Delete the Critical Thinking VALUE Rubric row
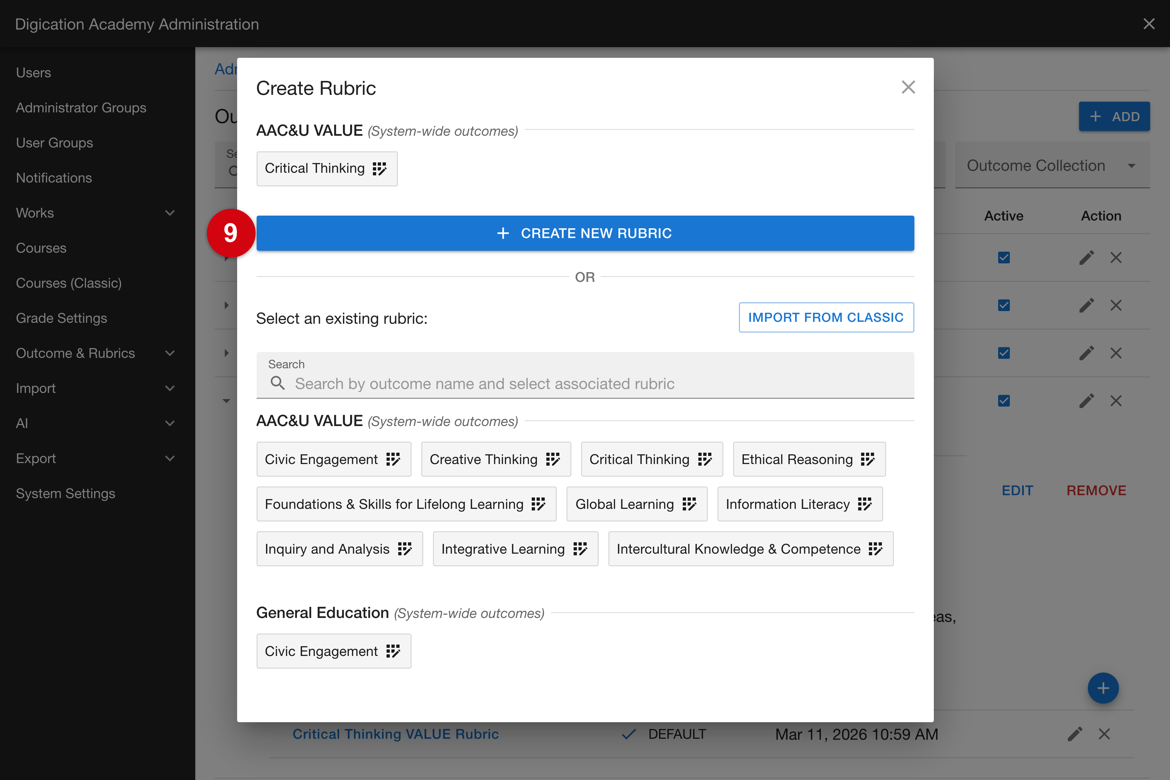Screen dimensions: 1170x780 click(1104, 734)
